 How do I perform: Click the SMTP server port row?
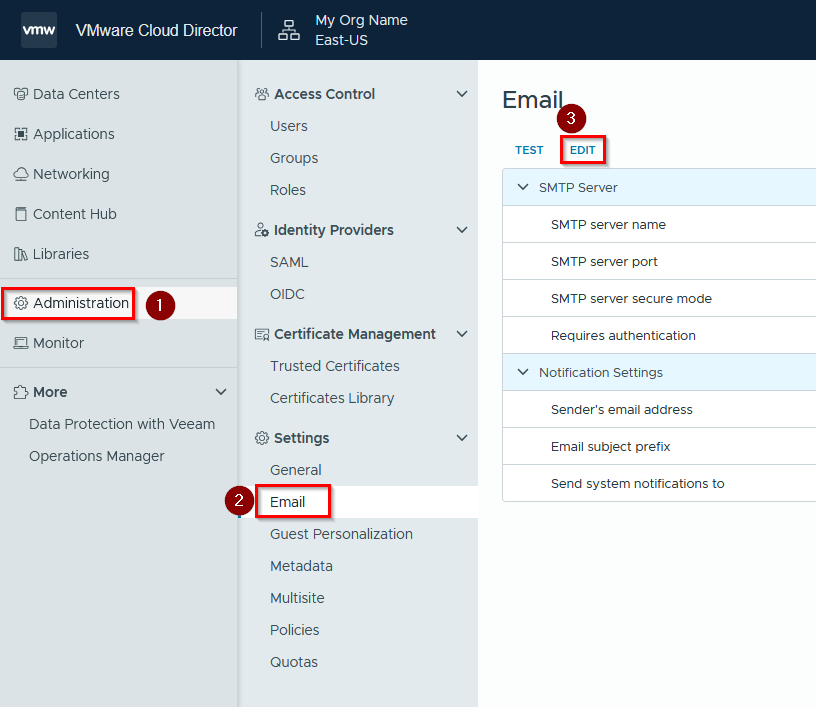click(x=659, y=261)
